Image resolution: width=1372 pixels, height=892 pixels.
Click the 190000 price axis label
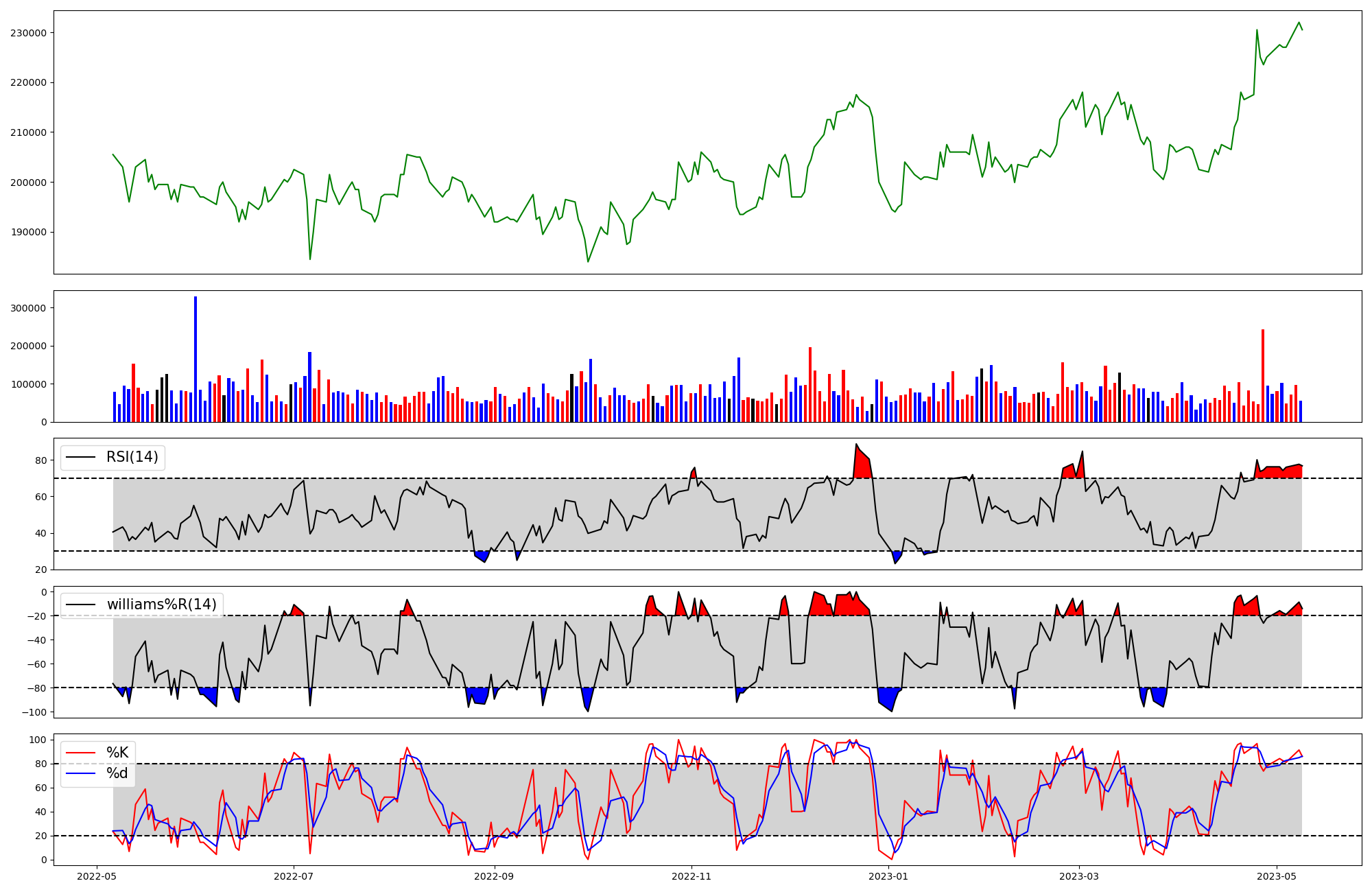click(28, 232)
